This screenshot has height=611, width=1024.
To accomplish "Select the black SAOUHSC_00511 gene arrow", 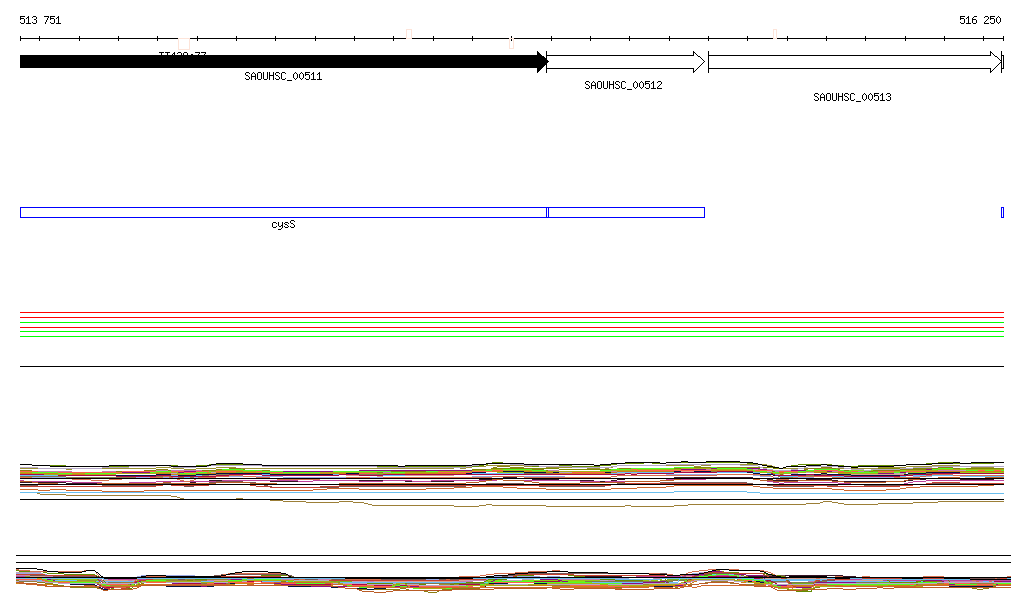I will pos(280,62).
